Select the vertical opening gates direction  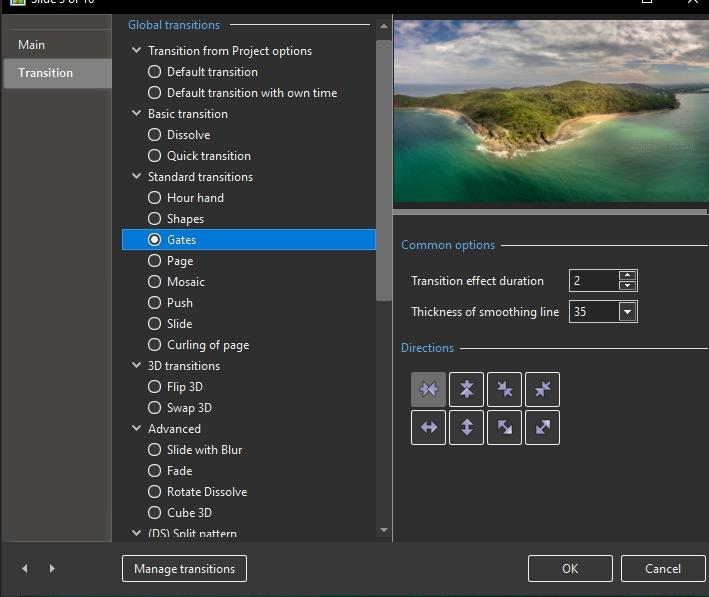(466, 427)
